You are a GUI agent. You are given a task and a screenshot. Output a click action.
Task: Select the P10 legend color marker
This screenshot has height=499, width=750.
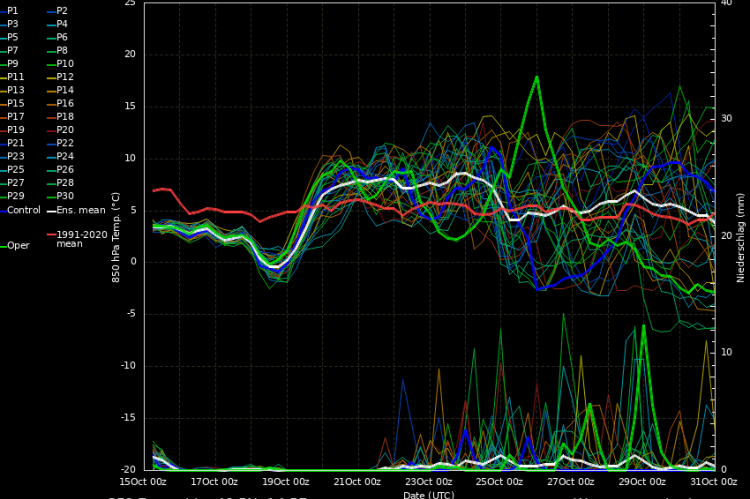click(51, 63)
